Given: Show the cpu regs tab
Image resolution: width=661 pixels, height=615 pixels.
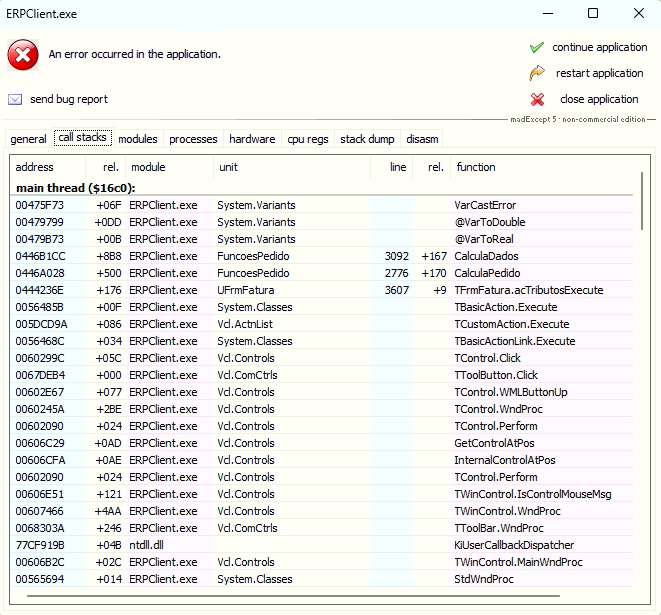Looking at the screenshot, I should click(308, 139).
